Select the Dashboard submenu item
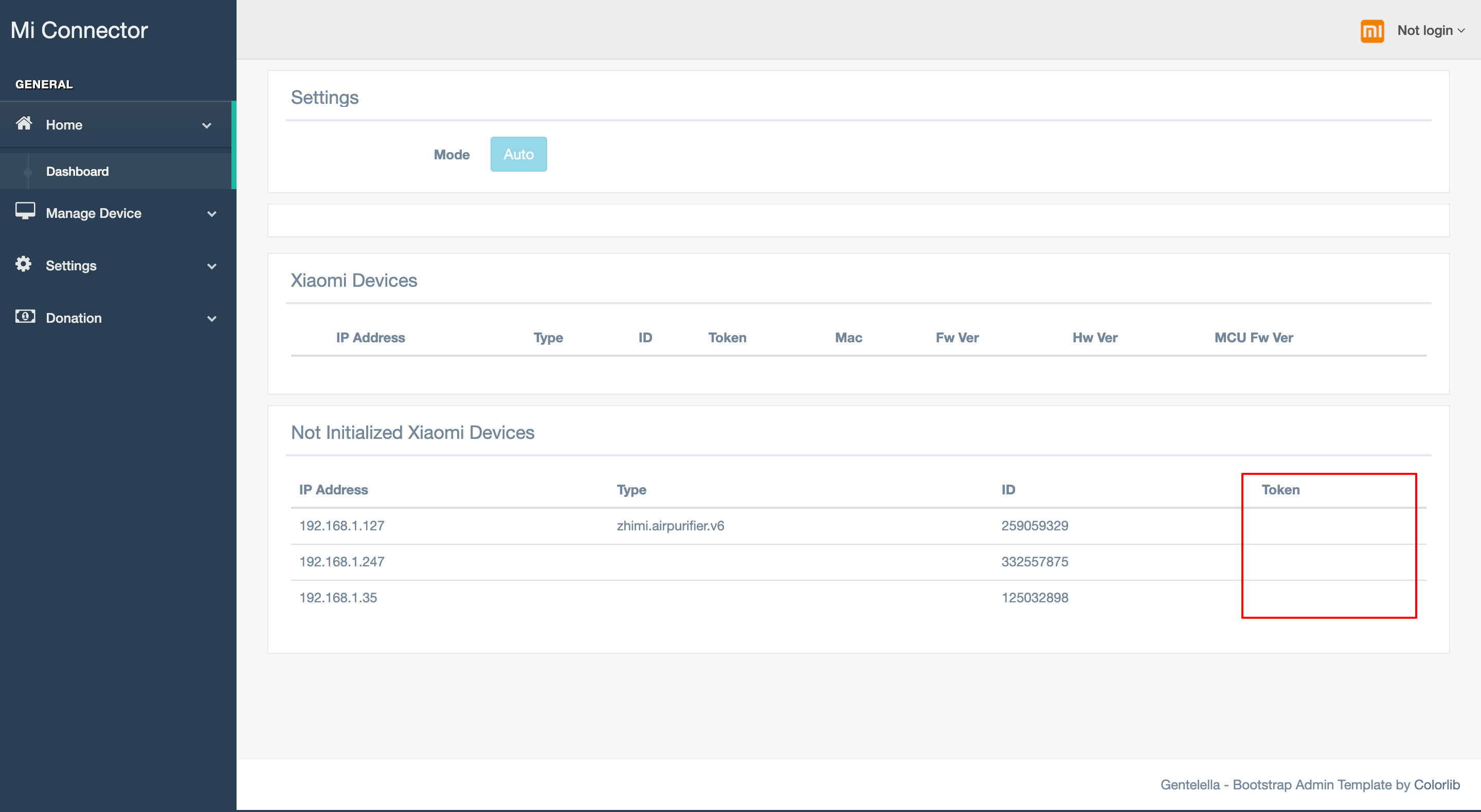Screen dimensions: 1481x812 77,171
